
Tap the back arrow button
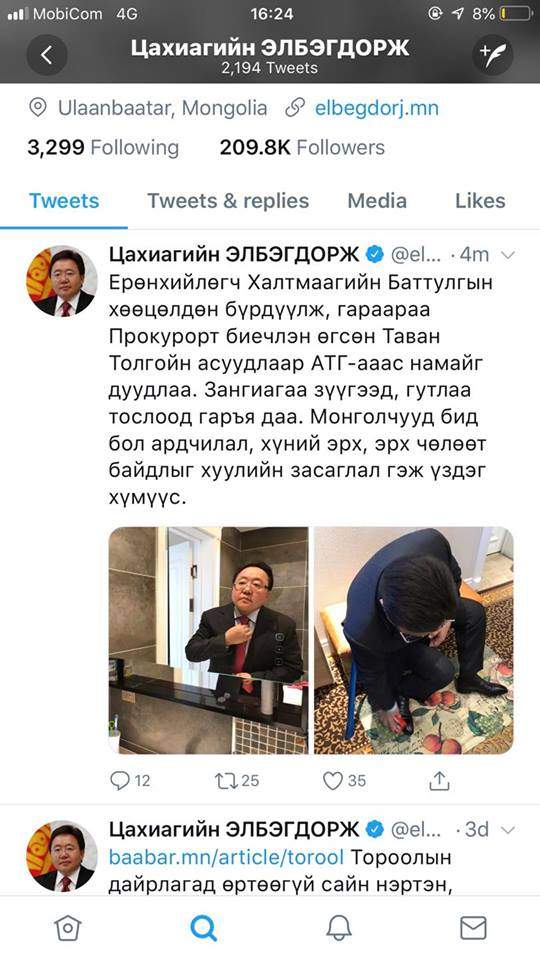click(x=47, y=56)
